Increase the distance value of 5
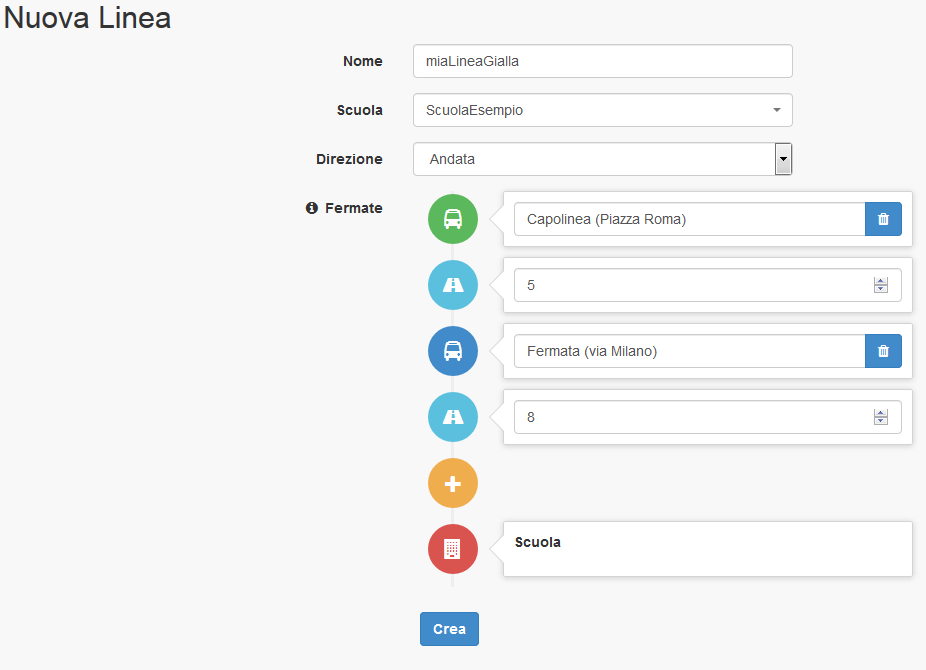The height and width of the screenshot is (670, 926). (x=881, y=281)
